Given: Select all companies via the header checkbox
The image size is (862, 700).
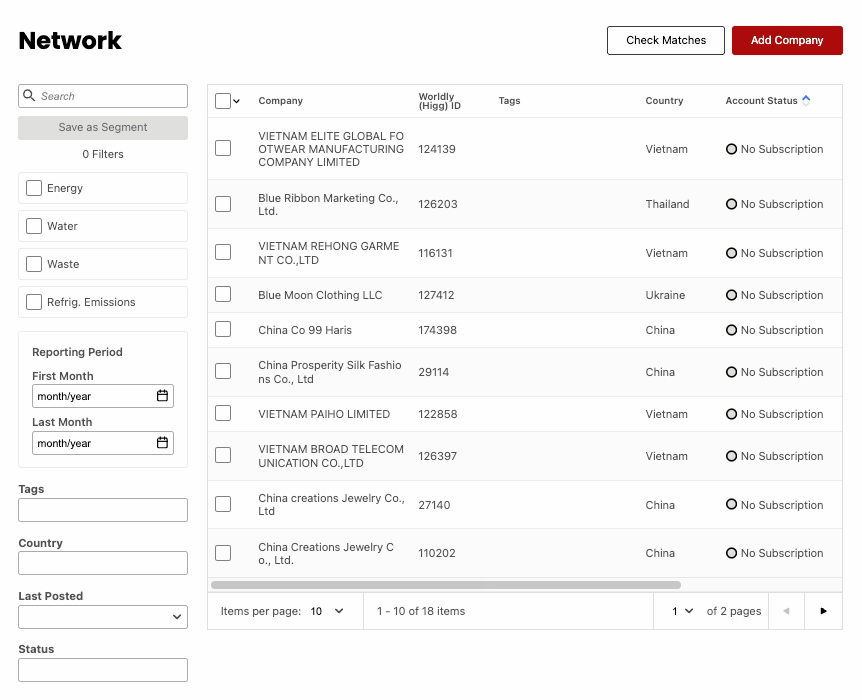Looking at the screenshot, I should click(x=222, y=100).
